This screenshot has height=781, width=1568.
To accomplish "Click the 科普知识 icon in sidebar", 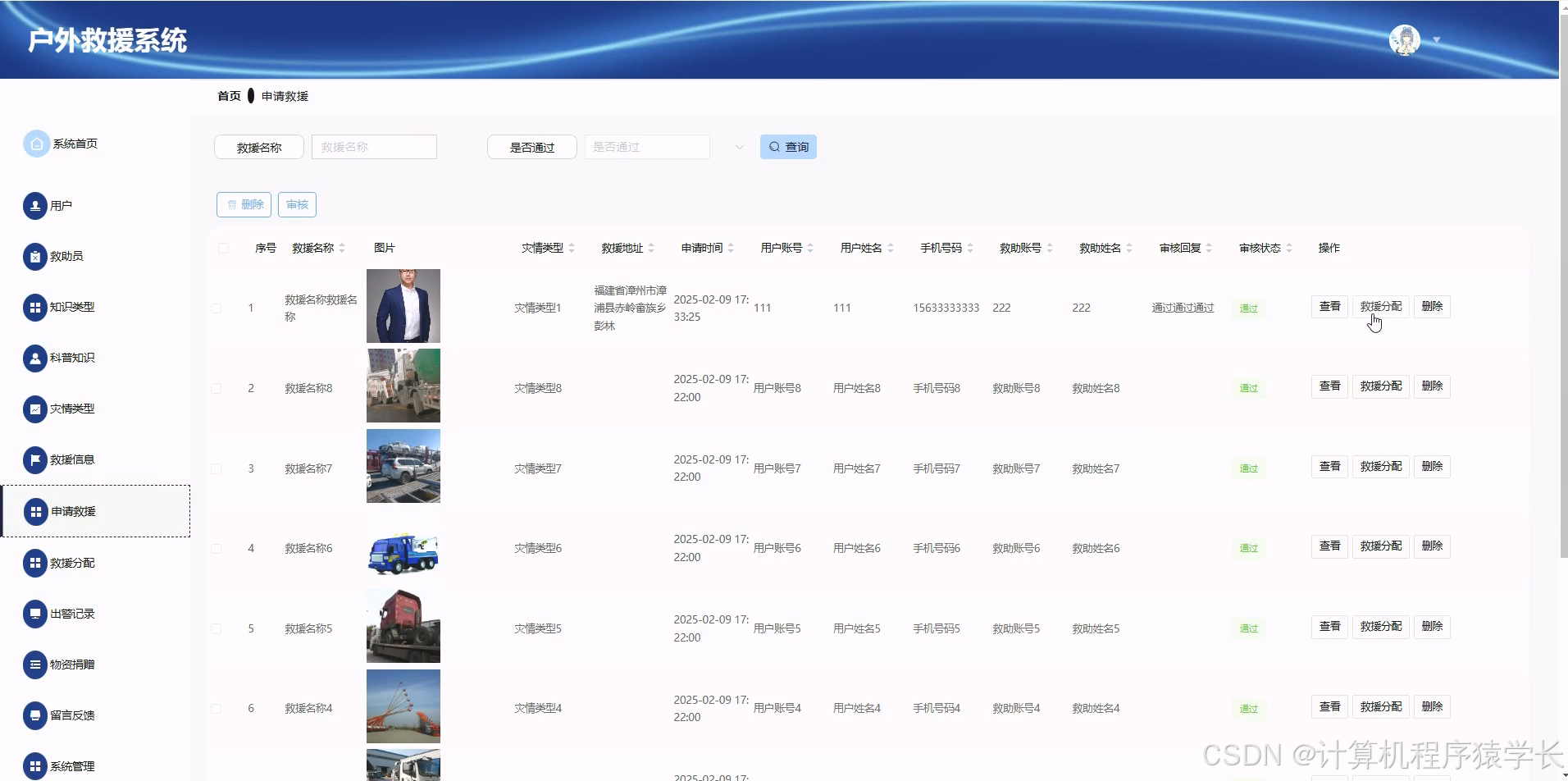I will tap(35, 359).
